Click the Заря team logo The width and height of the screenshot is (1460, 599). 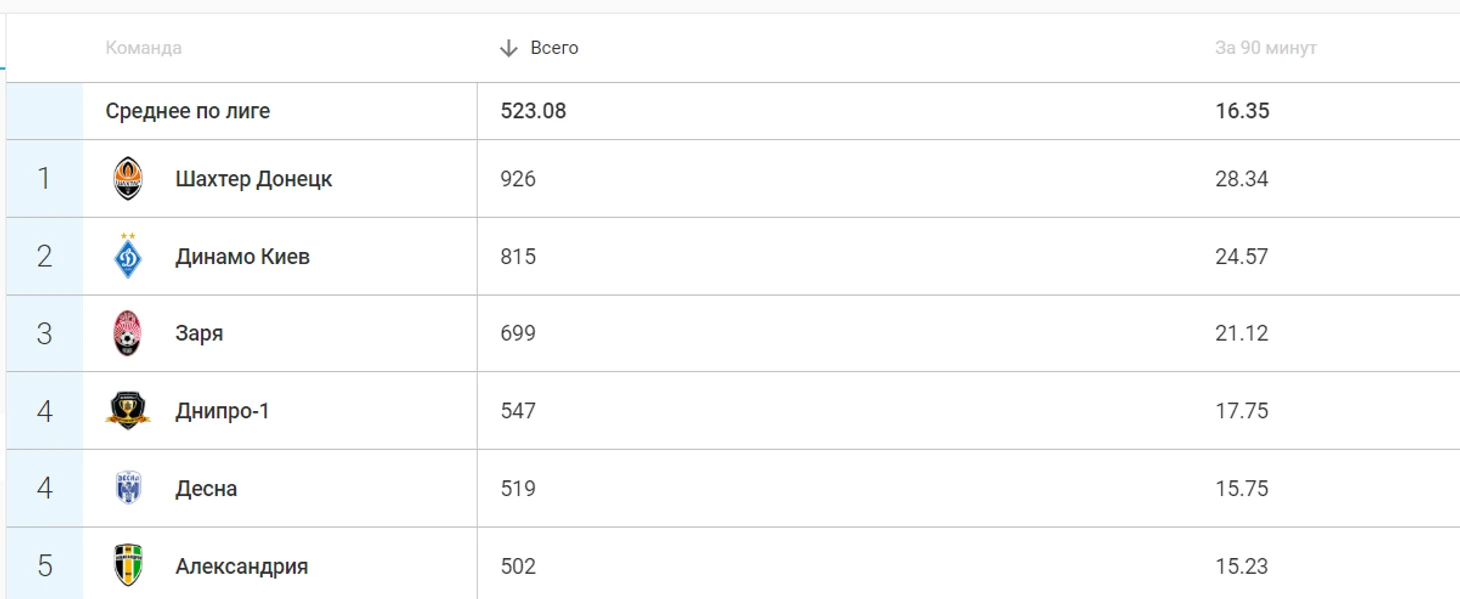[x=128, y=333]
